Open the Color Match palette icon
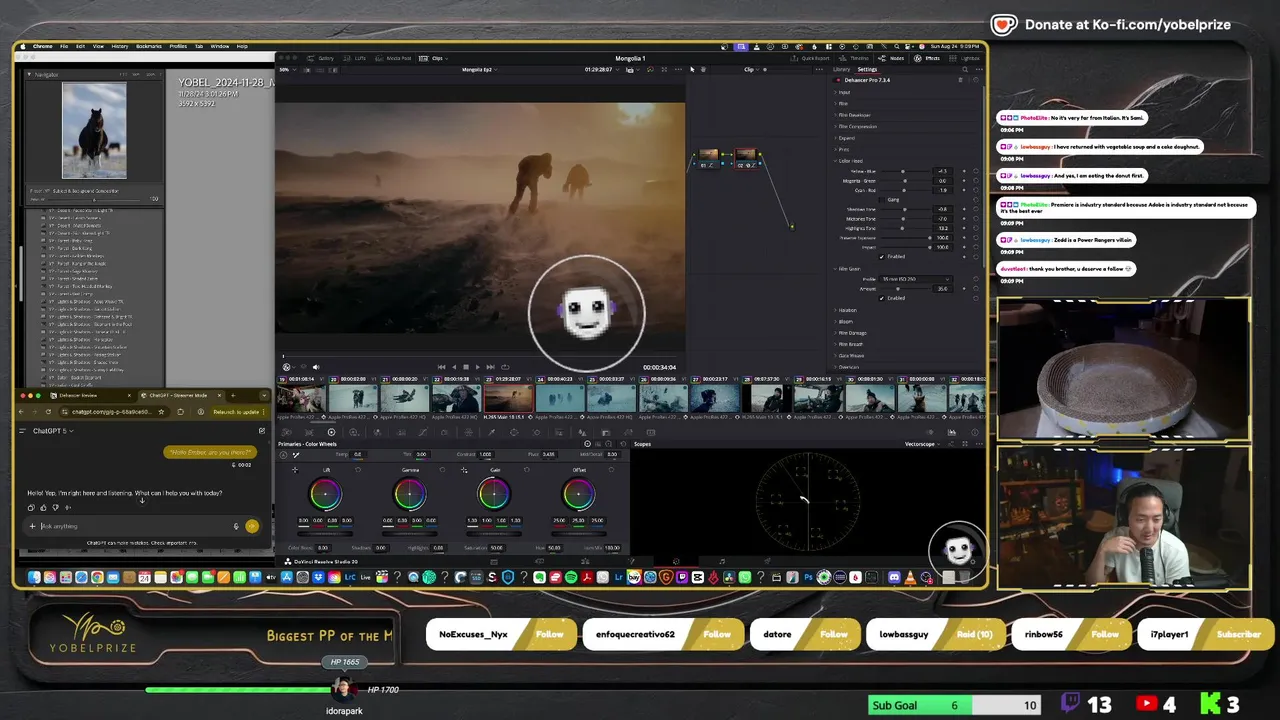Viewport: 1280px width, 720px height. 309,432
